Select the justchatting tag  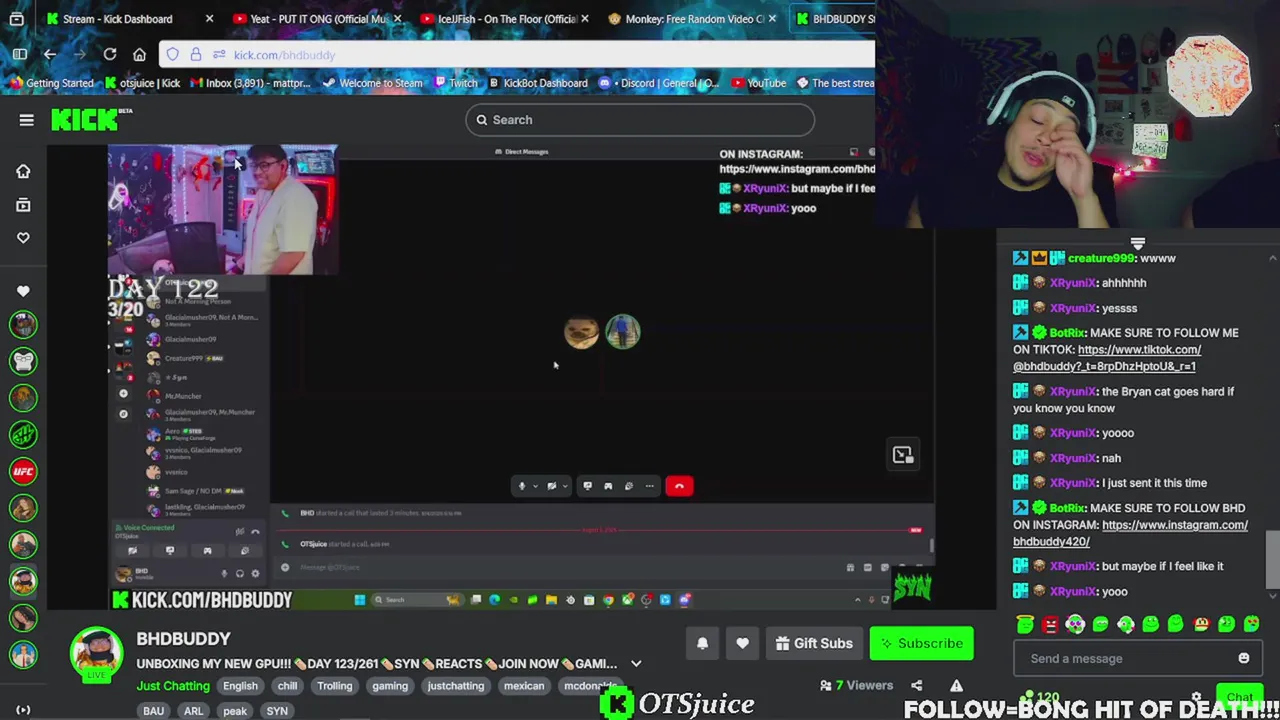(456, 686)
